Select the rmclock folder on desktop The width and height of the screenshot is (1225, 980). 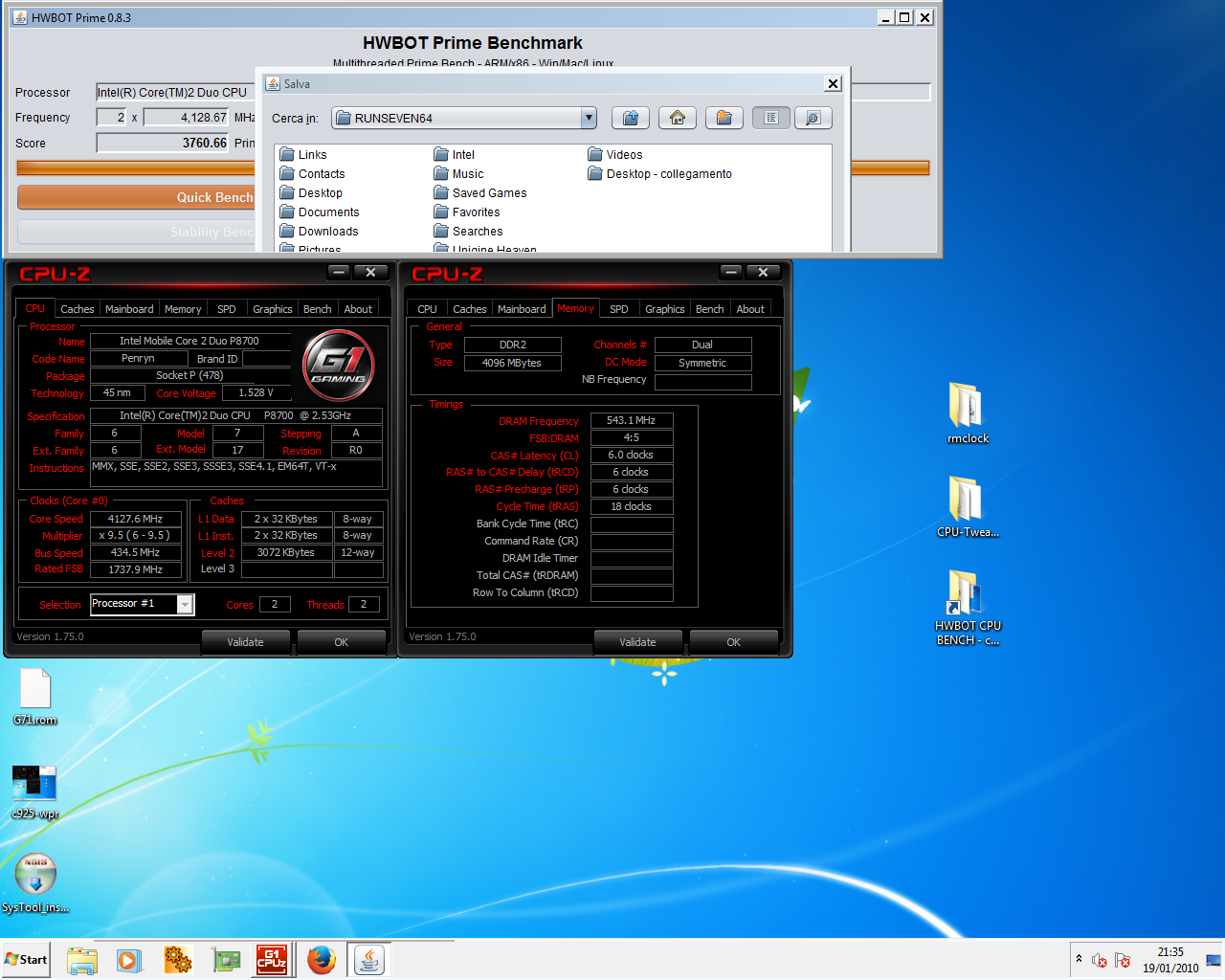click(968, 412)
